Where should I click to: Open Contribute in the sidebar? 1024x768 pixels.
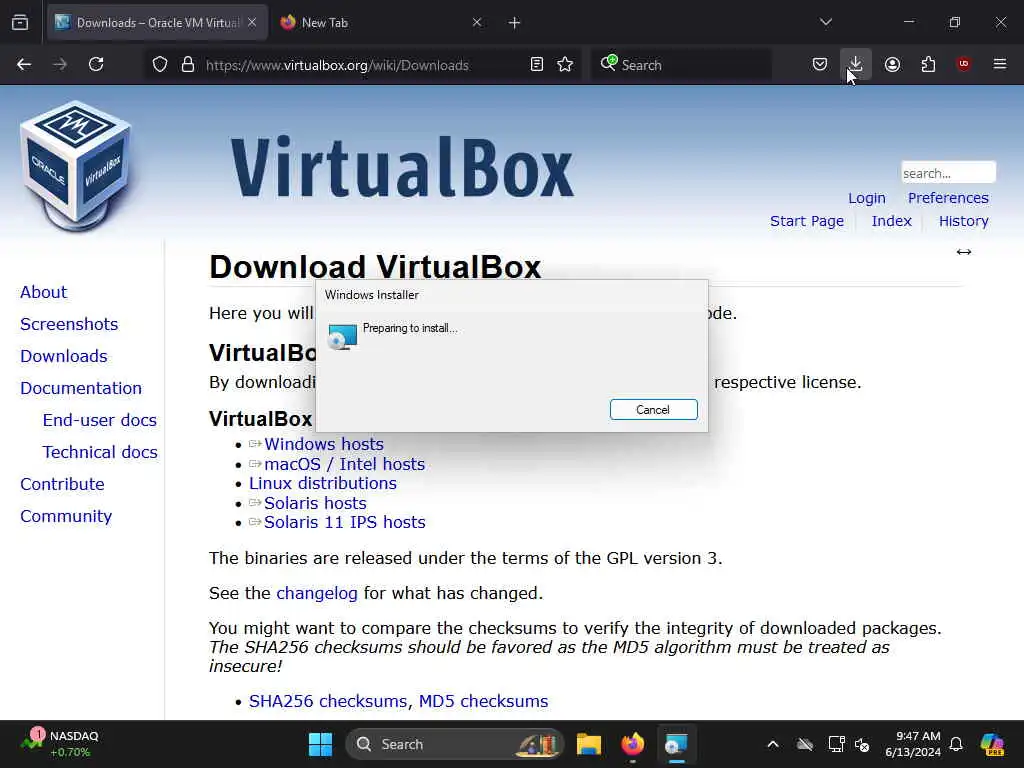click(x=62, y=484)
